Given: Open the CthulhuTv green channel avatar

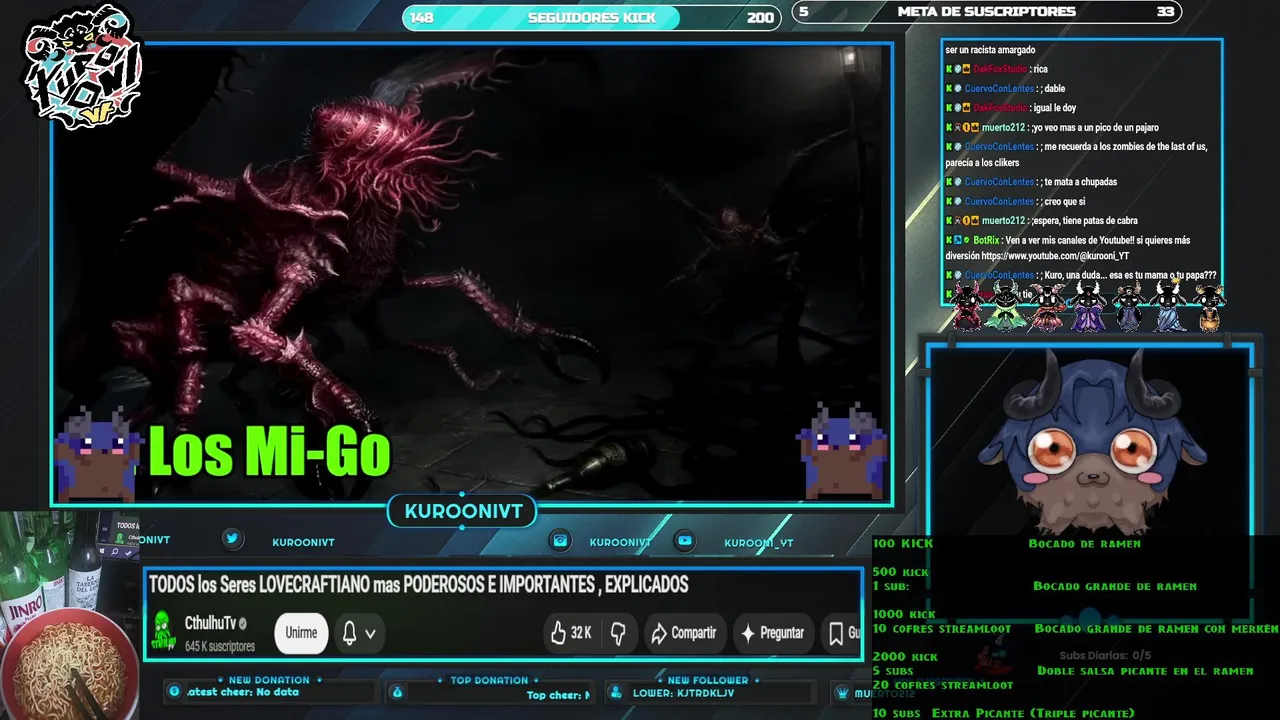Looking at the screenshot, I should 163,632.
